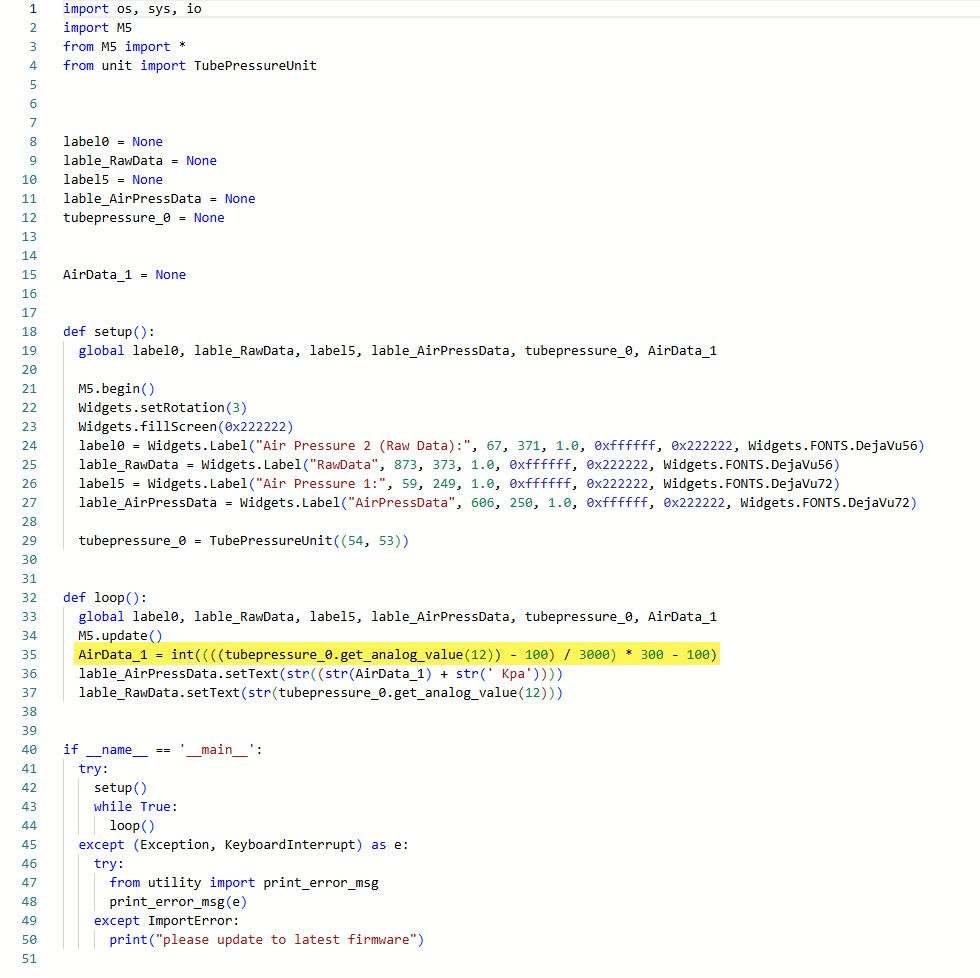Viewport: 980px width, 978px height.
Task: Select the global keyword on line 19
Action: 100,350
